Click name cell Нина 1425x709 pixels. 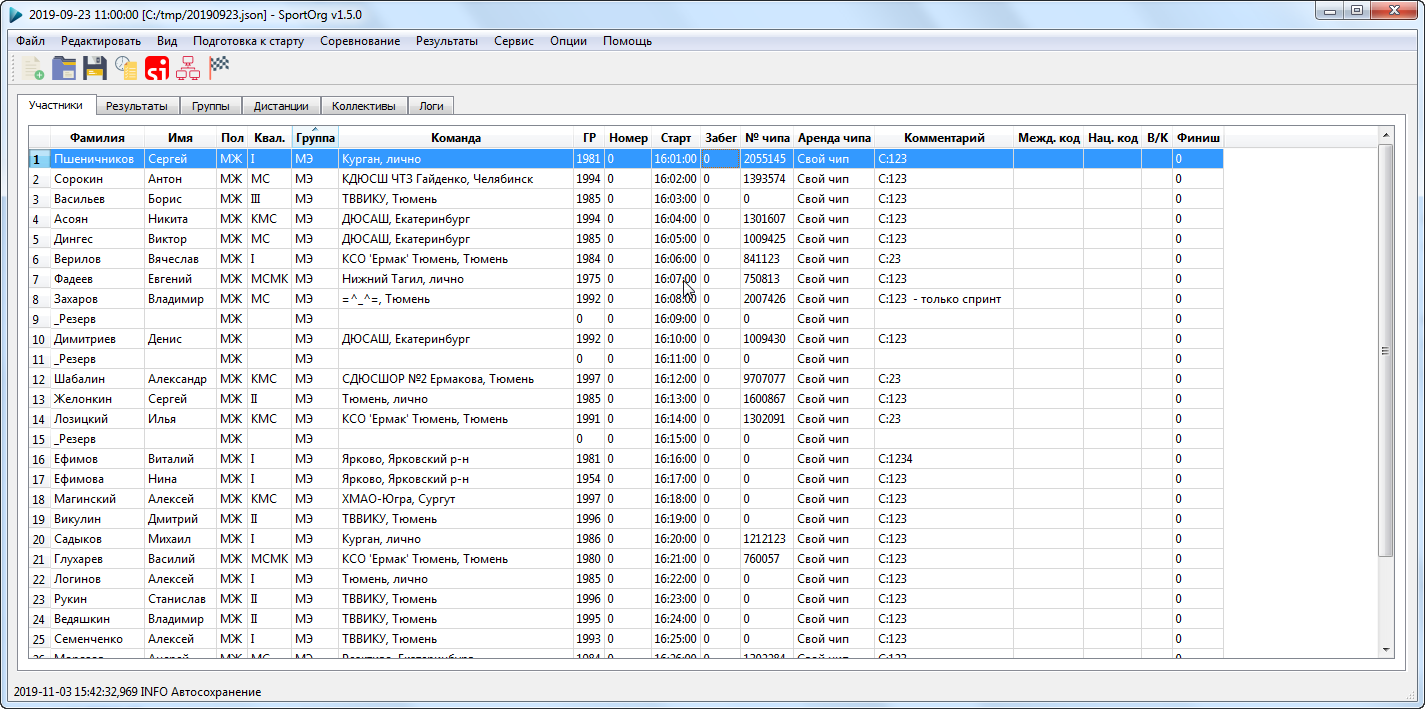pos(180,479)
